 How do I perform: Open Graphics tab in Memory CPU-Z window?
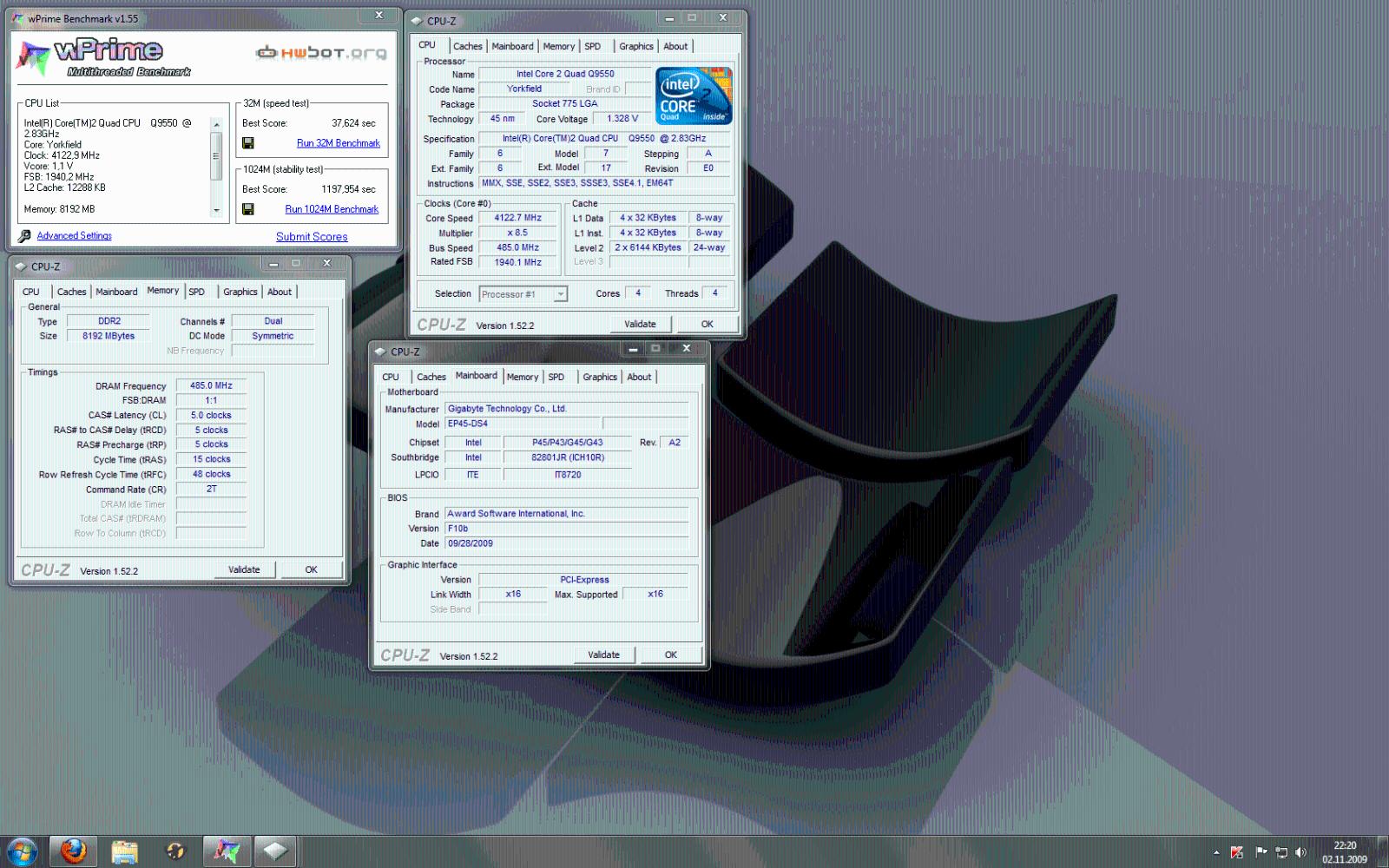coord(240,293)
